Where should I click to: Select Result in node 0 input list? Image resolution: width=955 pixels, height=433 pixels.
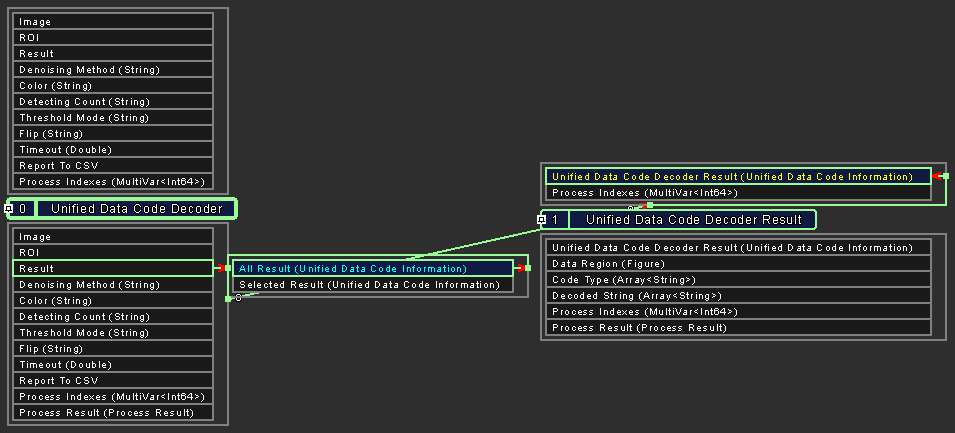pos(113,54)
